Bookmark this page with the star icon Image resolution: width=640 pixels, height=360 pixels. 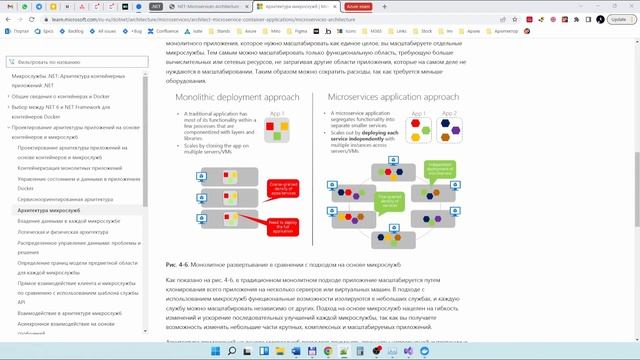tap(515, 19)
